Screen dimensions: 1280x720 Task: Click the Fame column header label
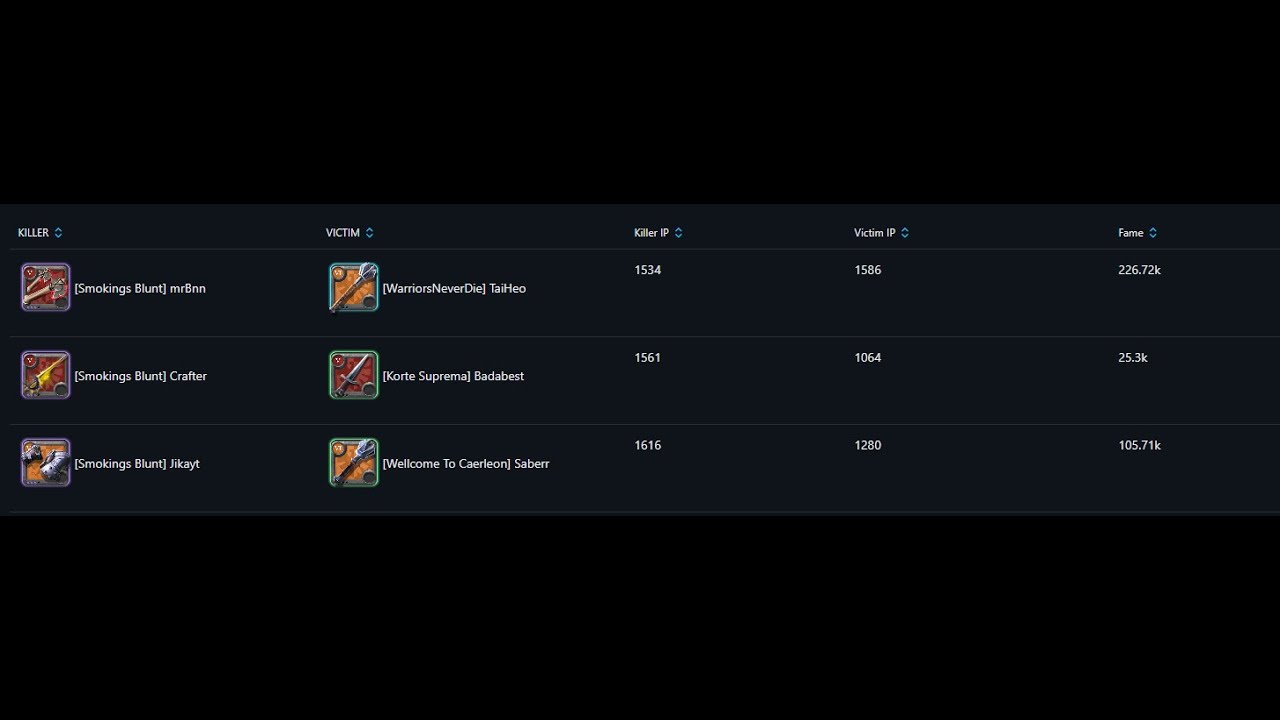click(1130, 233)
